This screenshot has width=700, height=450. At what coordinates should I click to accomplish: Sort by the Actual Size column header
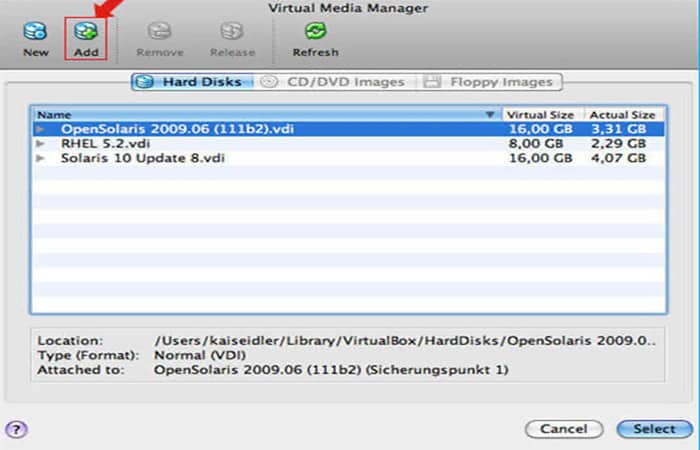[x=623, y=115]
